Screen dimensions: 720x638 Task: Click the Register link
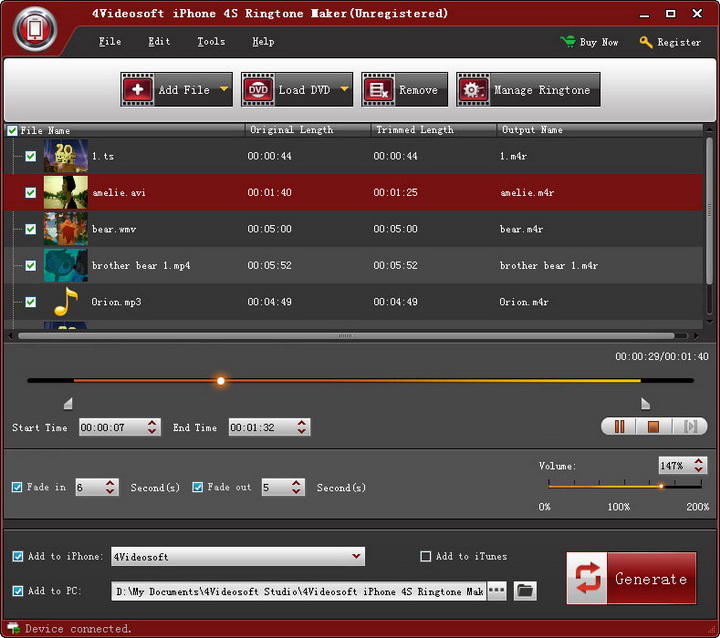(679, 42)
